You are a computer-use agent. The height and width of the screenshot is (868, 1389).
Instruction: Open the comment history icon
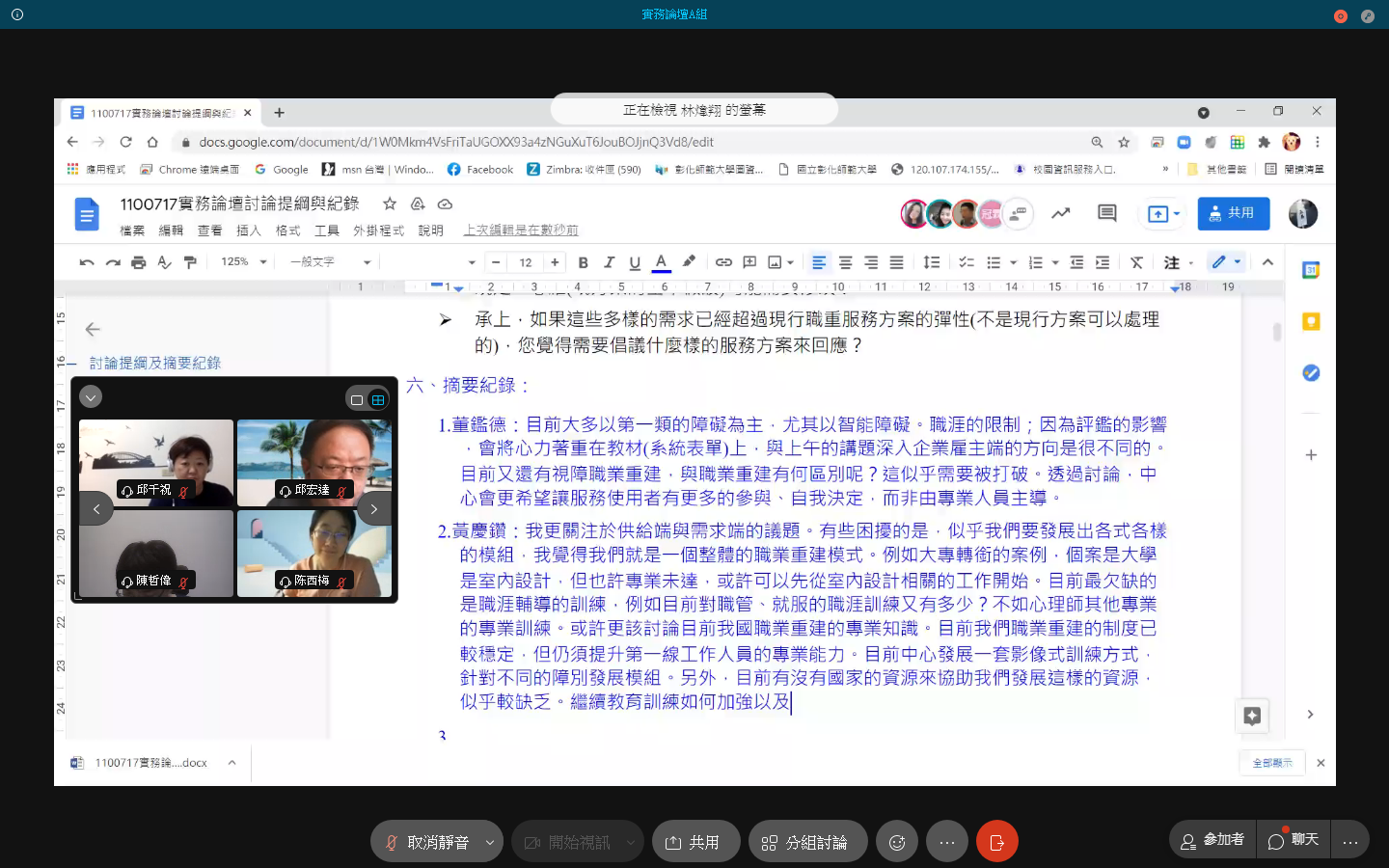(x=1106, y=213)
